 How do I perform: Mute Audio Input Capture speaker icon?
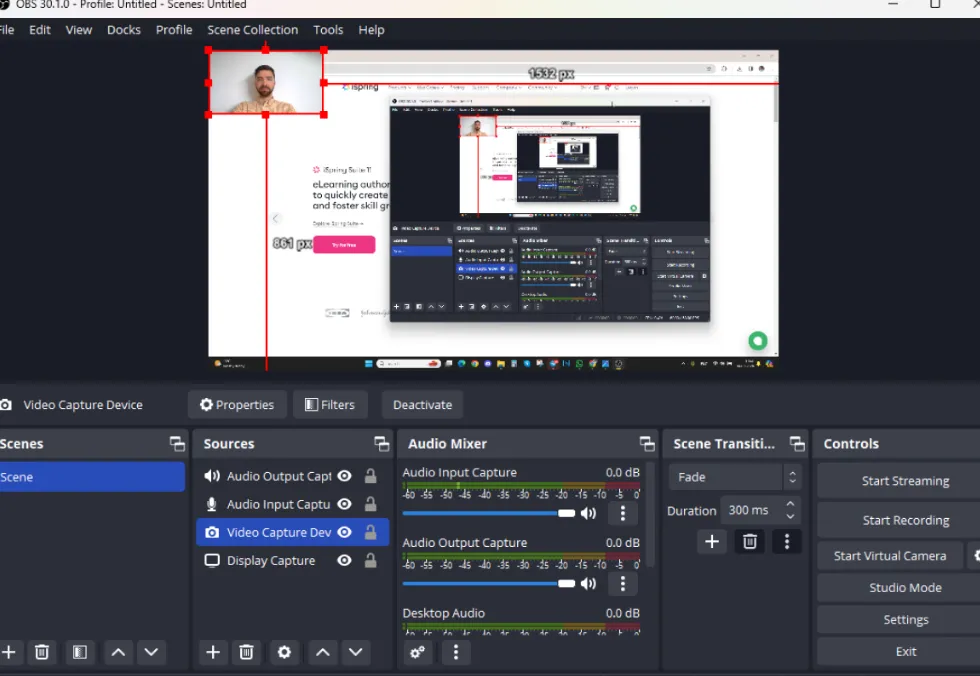click(x=588, y=513)
